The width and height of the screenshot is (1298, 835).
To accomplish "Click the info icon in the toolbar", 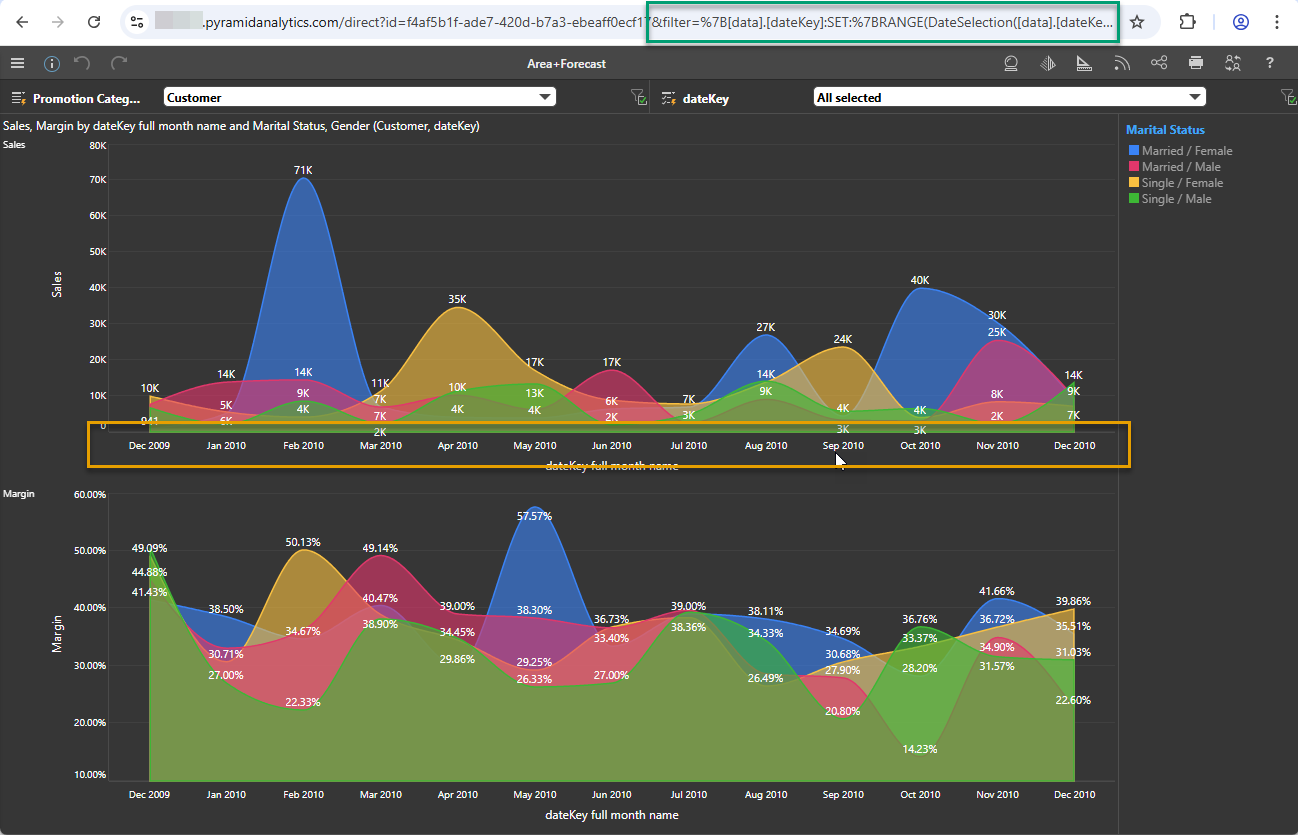I will [52, 63].
